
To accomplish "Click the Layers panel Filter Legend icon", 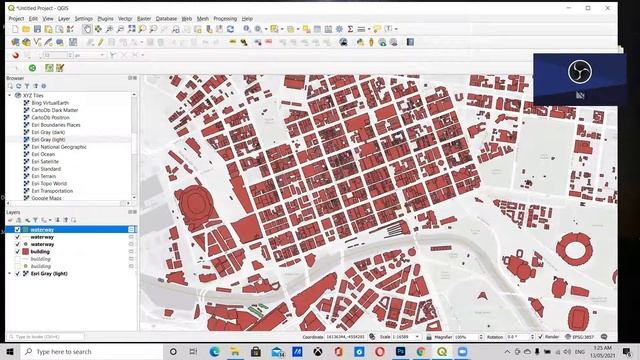I will tap(35, 220).
